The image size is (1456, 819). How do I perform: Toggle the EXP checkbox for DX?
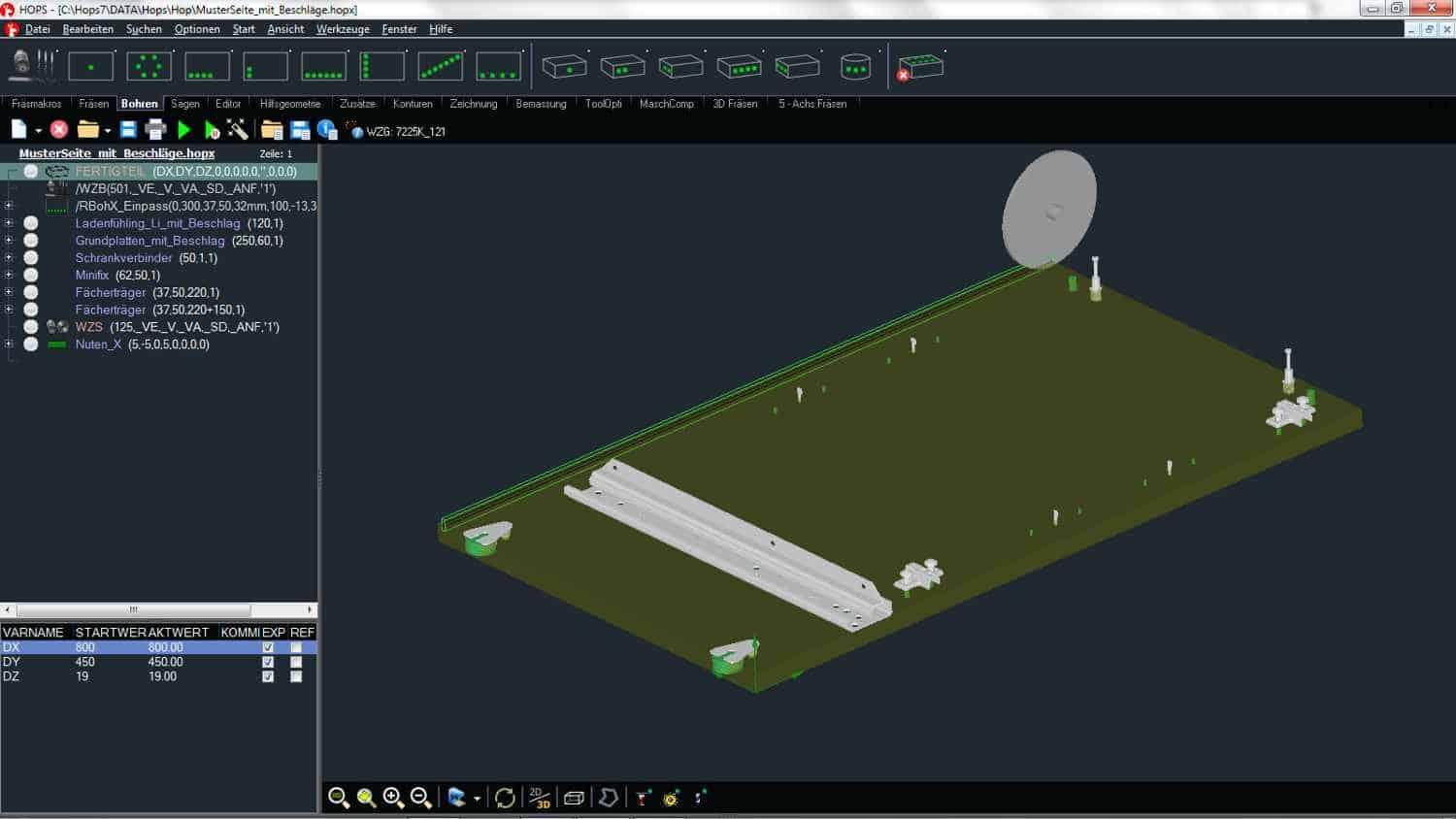click(x=268, y=647)
